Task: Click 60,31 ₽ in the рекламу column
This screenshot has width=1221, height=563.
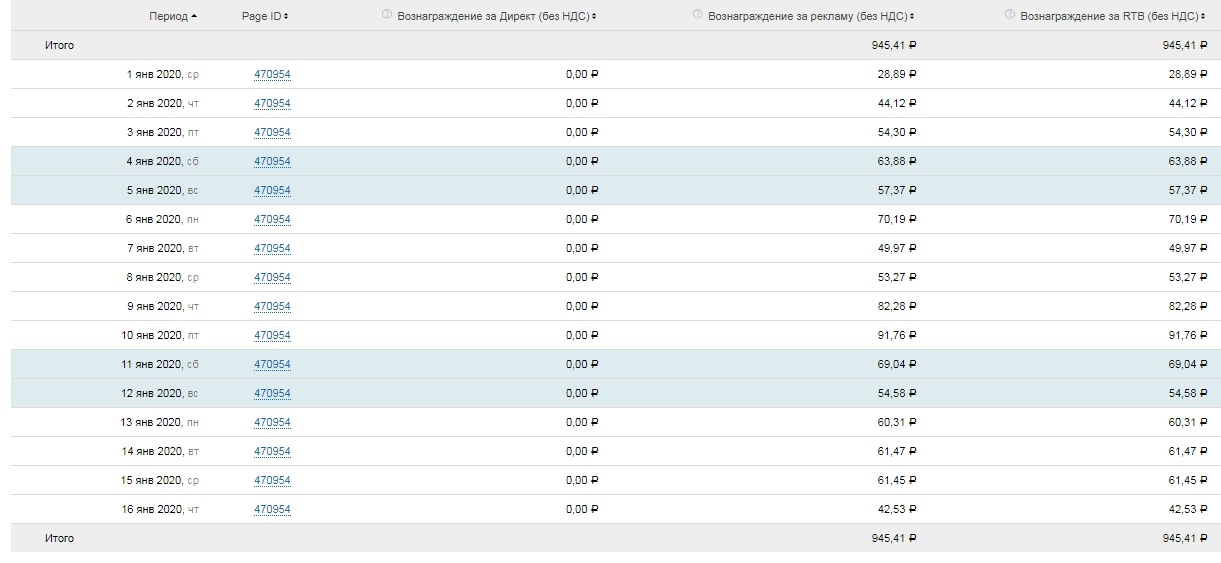Action: pos(897,423)
